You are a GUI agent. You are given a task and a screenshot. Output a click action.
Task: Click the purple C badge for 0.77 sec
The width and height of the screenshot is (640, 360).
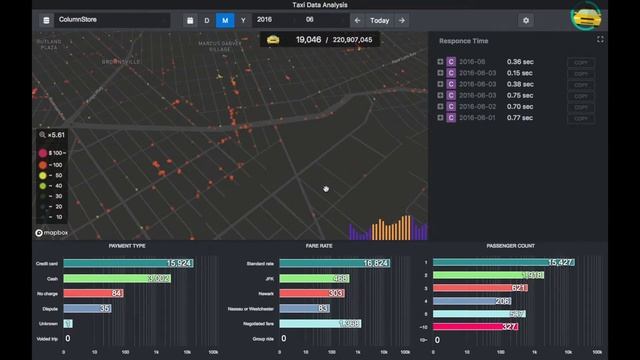pyautogui.click(x=451, y=118)
